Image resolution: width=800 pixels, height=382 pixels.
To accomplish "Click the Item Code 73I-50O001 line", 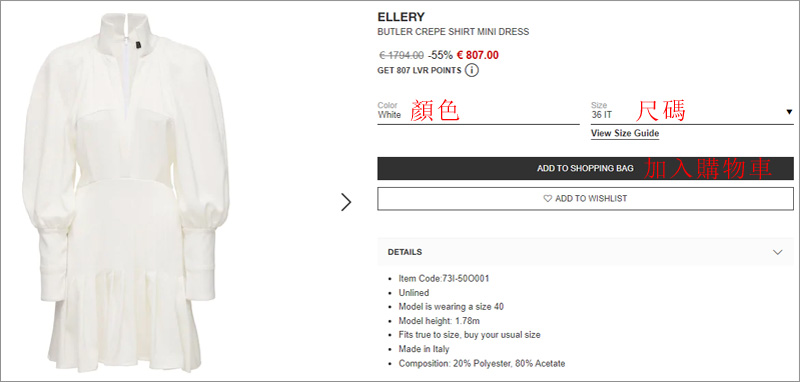I will [444, 278].
